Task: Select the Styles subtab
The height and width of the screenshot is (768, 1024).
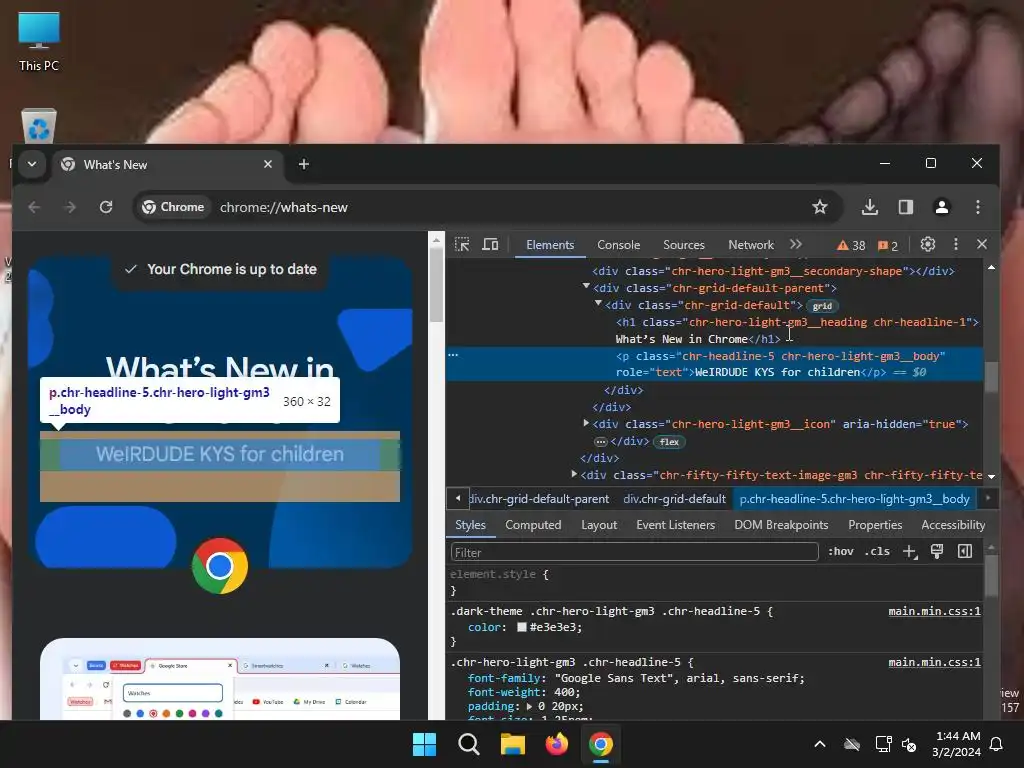Action: click(x=470, y=525)
